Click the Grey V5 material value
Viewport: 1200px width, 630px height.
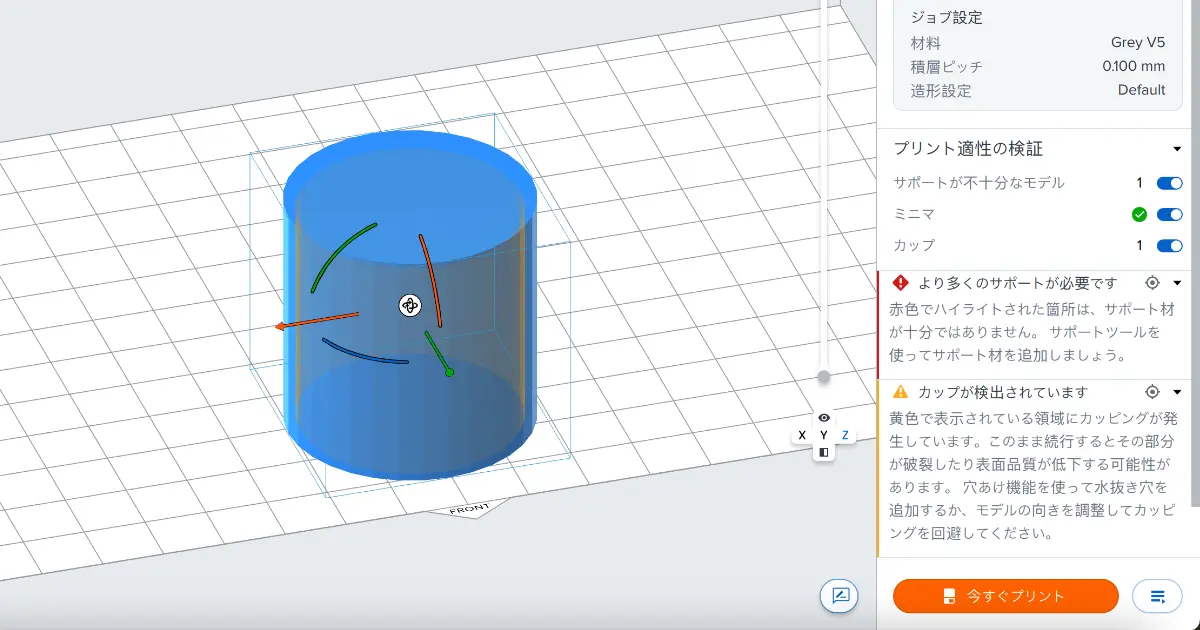[x=1138, y=42]
